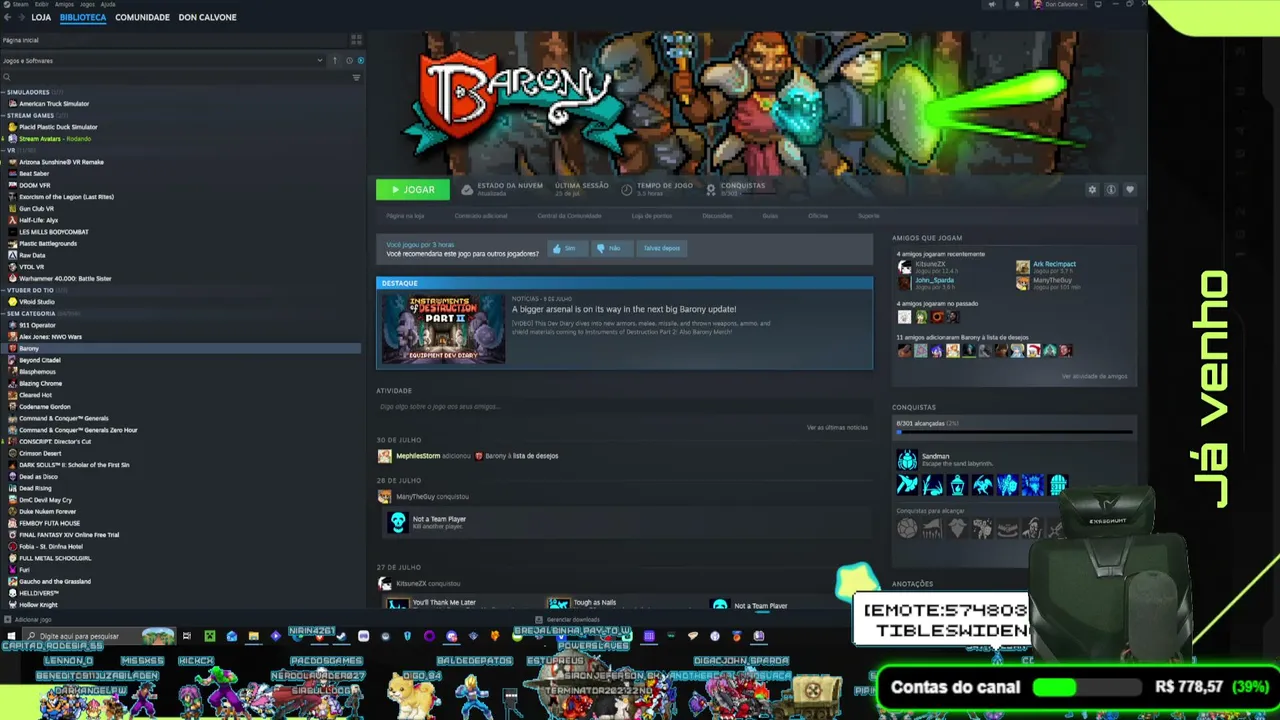
Task: Collapse the SEM CATEGORIA category
Action: pyautogui.click(x=3, y=313)
